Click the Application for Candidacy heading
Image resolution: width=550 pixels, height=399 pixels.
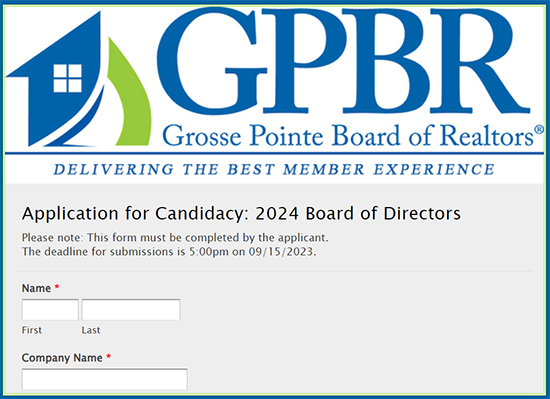pyautogui.click(x=241, y=214)
